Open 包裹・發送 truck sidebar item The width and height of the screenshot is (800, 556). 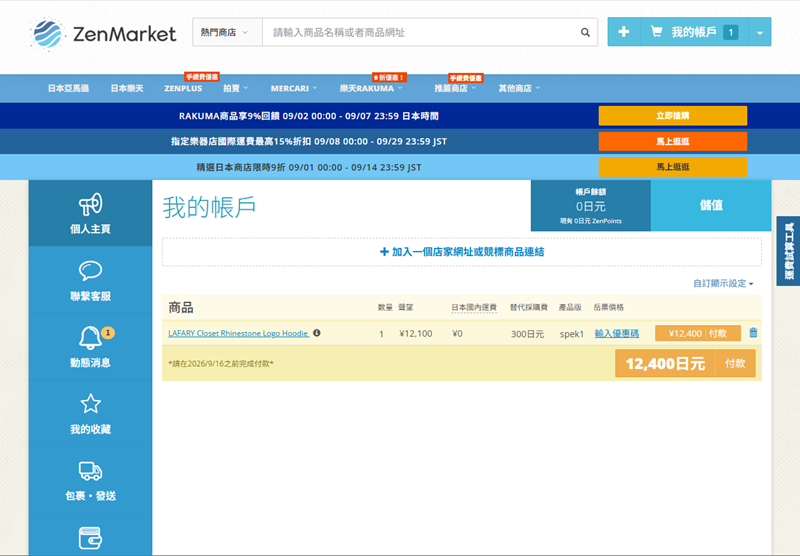click(x=90, y=480)
